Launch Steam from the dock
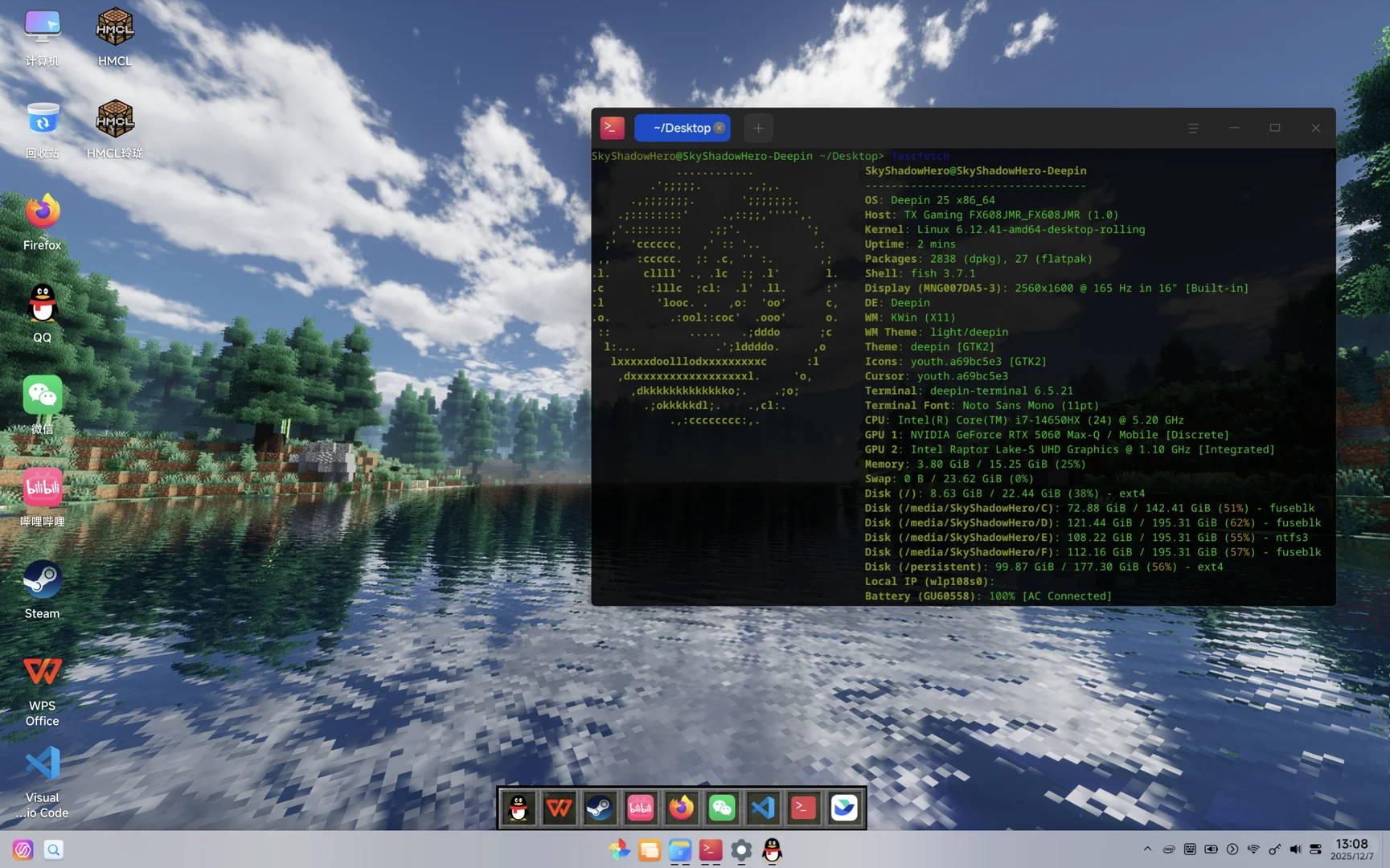 (x=600, y=808)
